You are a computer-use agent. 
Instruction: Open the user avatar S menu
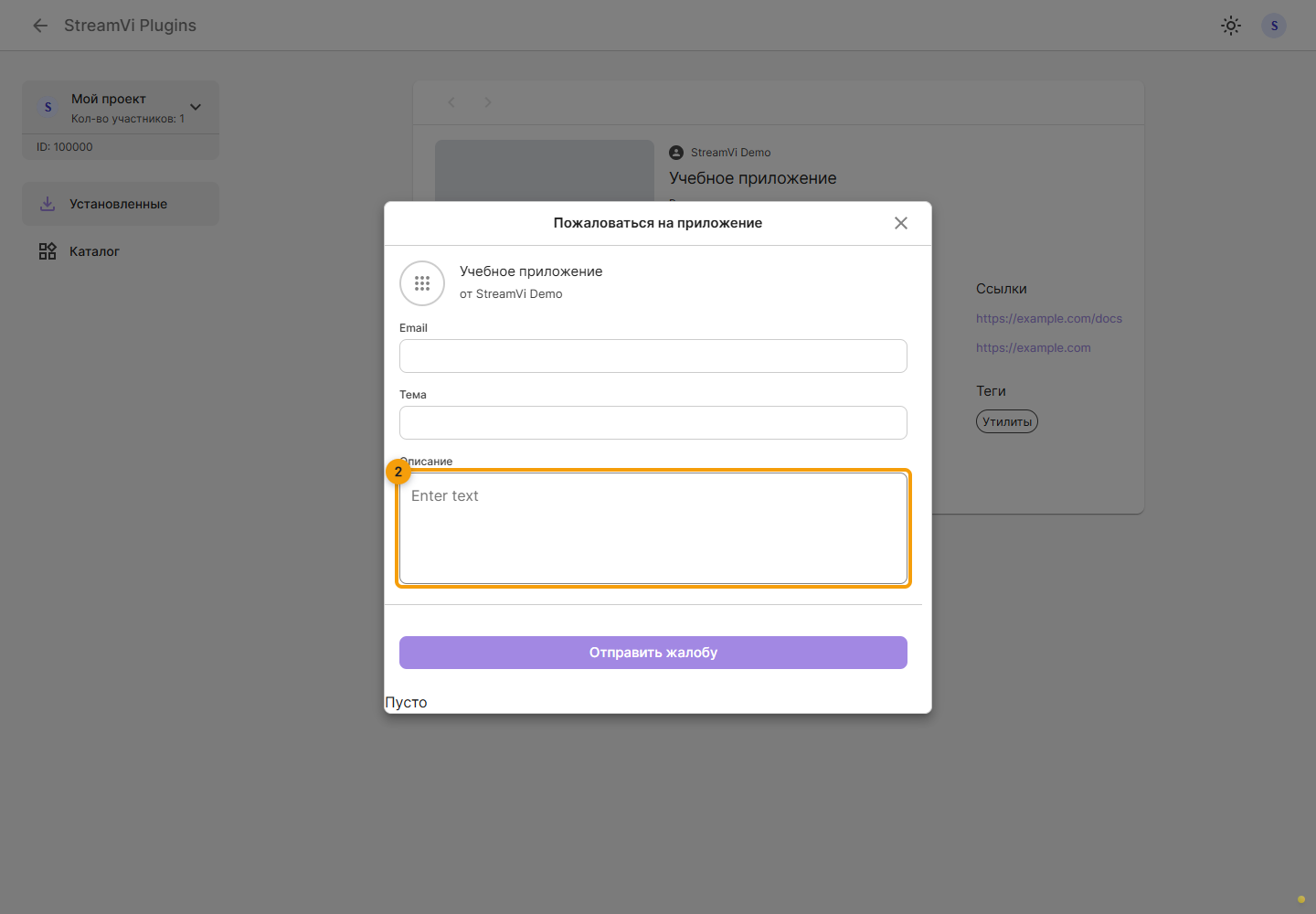(x=1274, y=26)
